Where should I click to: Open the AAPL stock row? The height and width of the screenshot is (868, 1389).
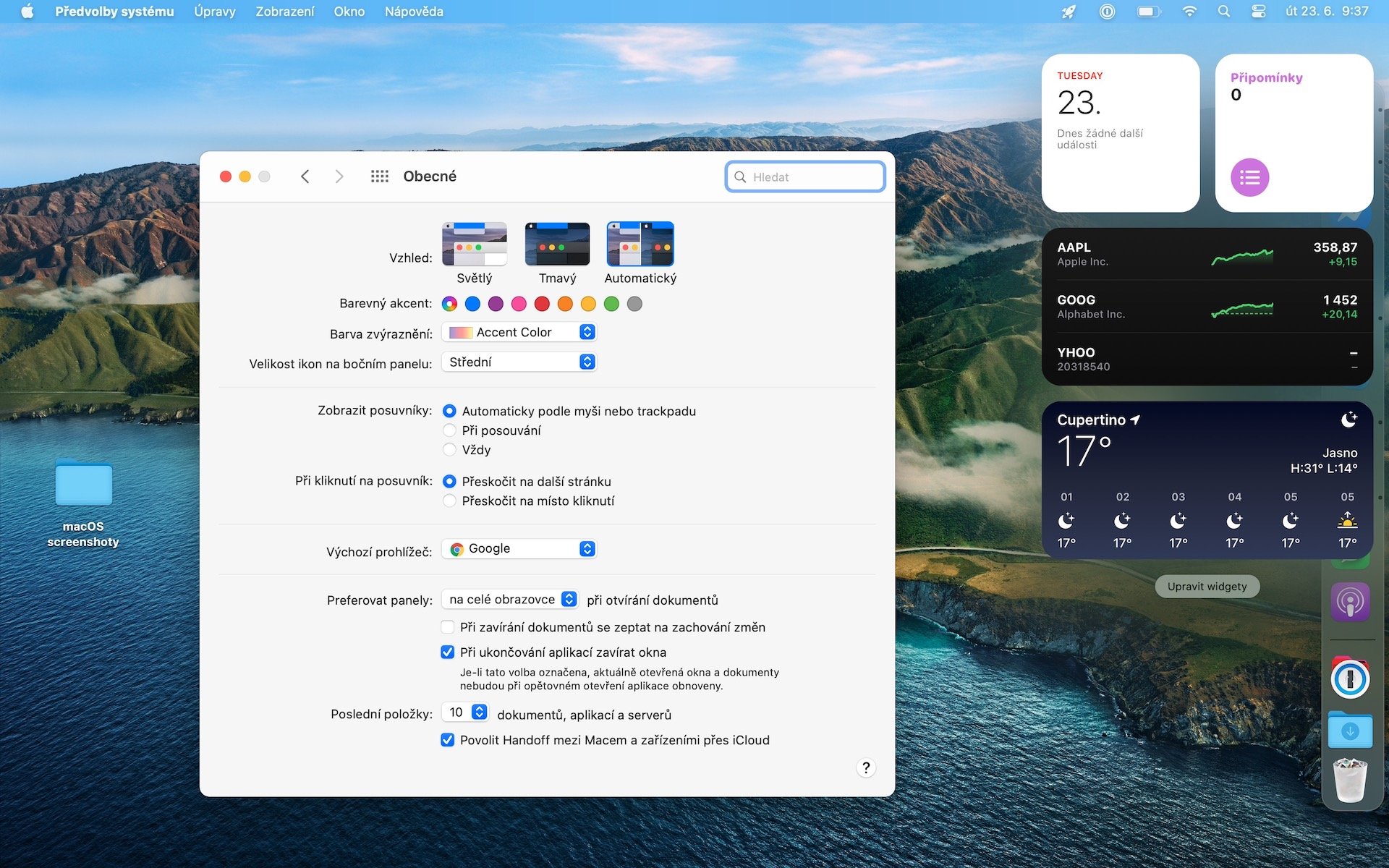pos(1207,255)
